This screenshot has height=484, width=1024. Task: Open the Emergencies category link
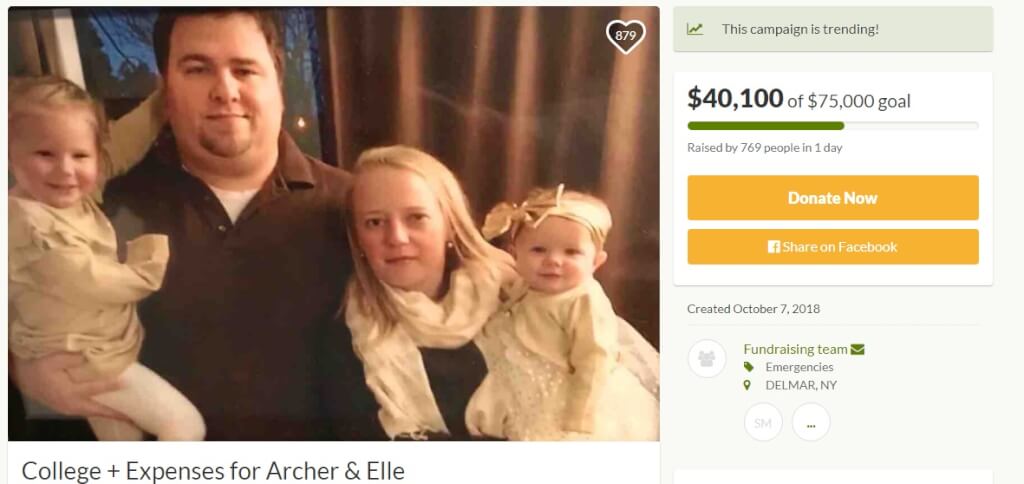[799, 367]
